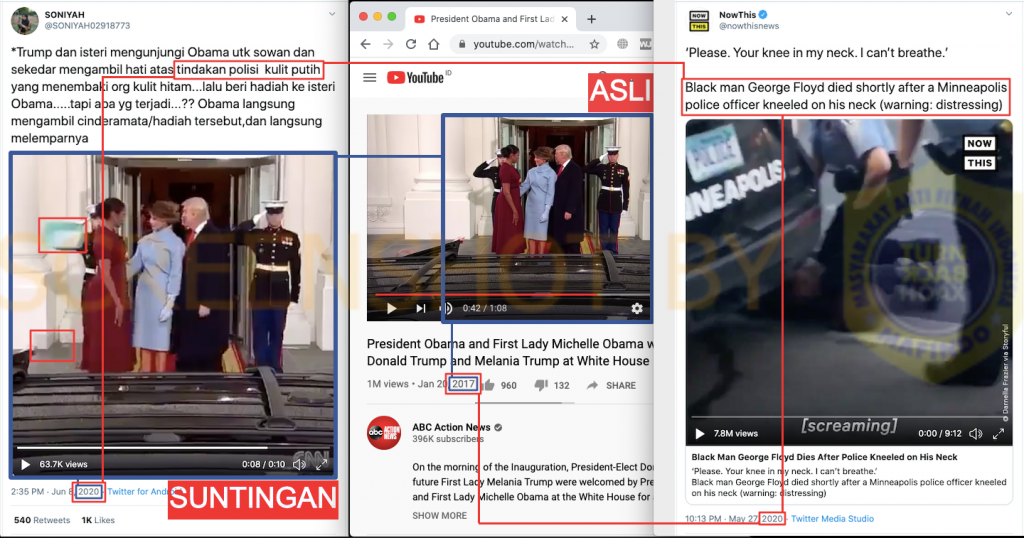Click the 1M views text under the video
The image size is (1024, 538).
click(x=387, y=384)
